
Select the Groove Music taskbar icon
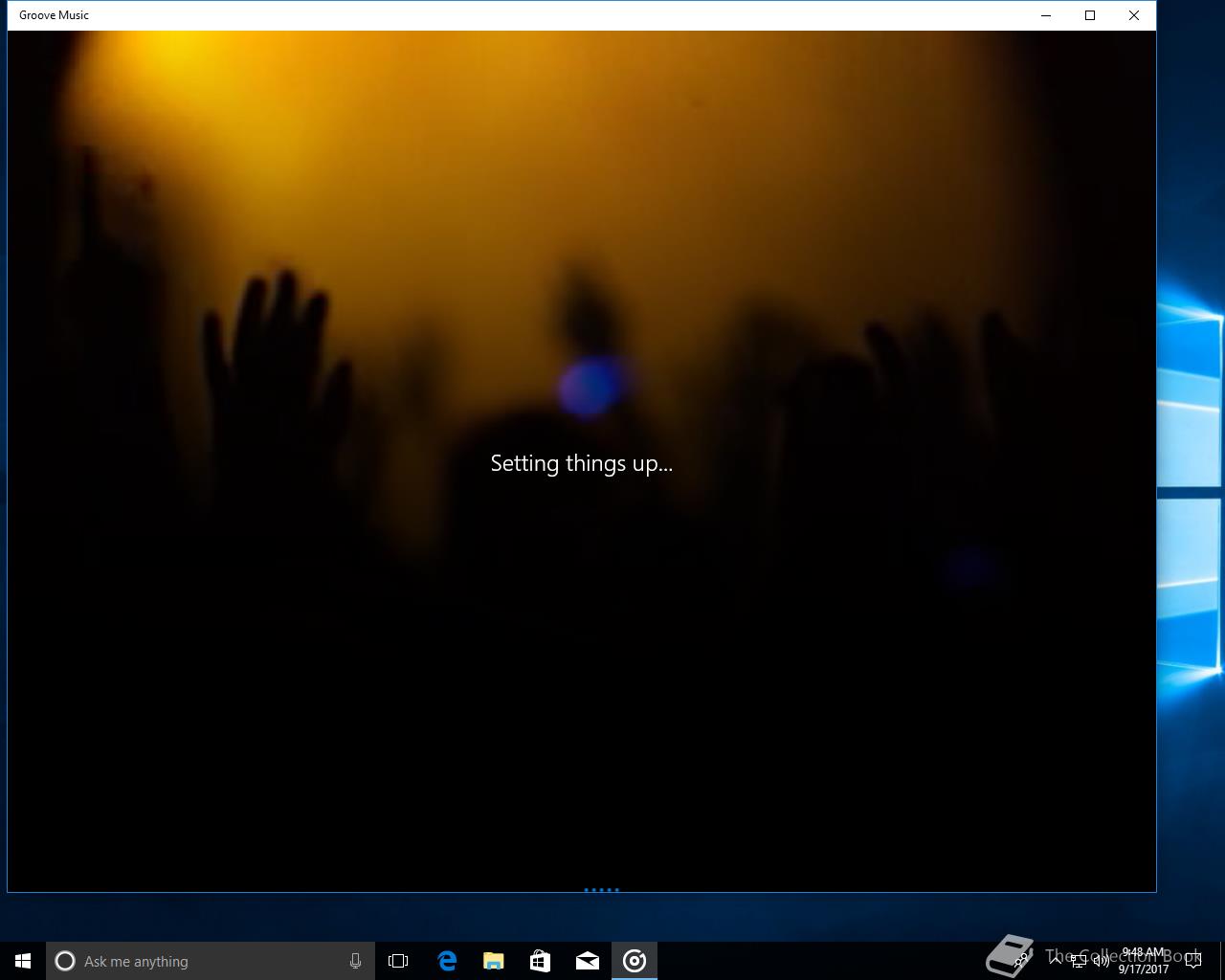tap(635, 961)
